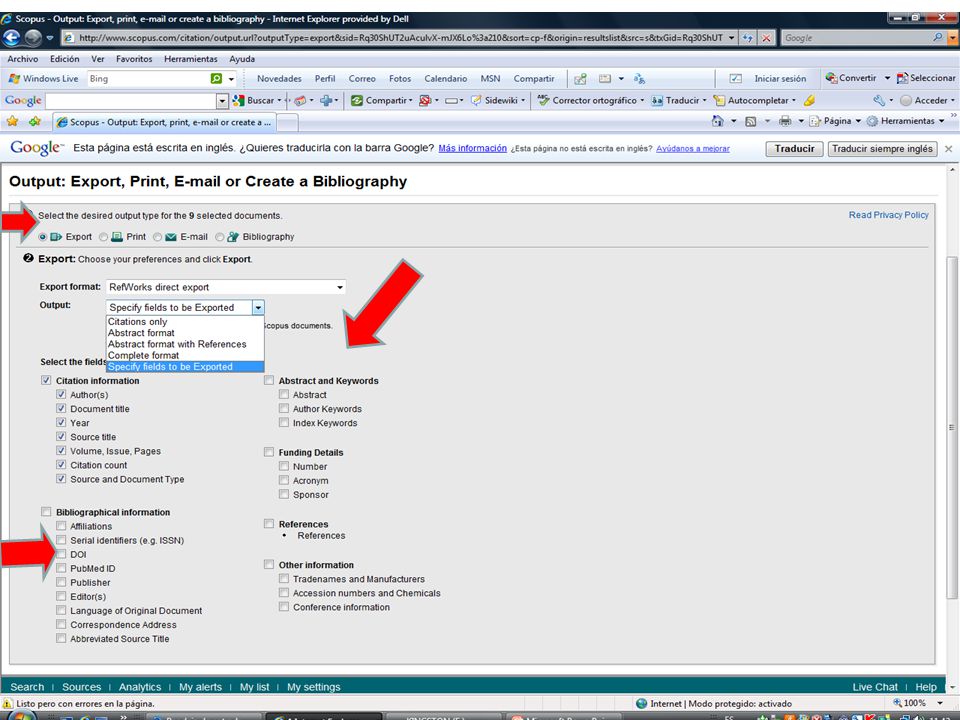Click the Print printer icon in command bar
Screen dimensions: 960x720
[785, 121]
